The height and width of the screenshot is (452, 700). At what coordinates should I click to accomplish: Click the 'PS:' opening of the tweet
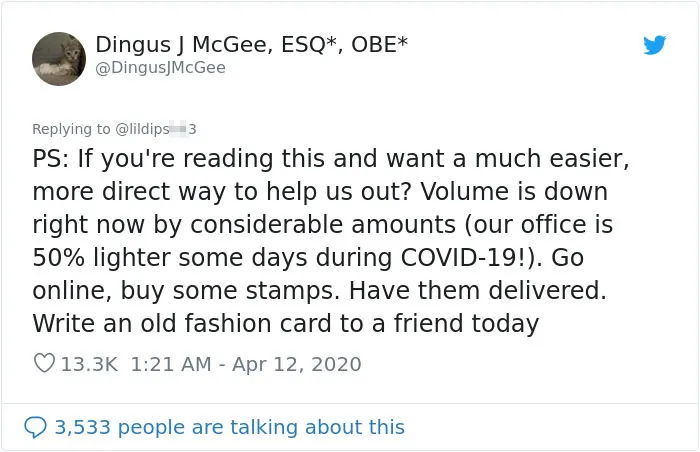(50, 159)
